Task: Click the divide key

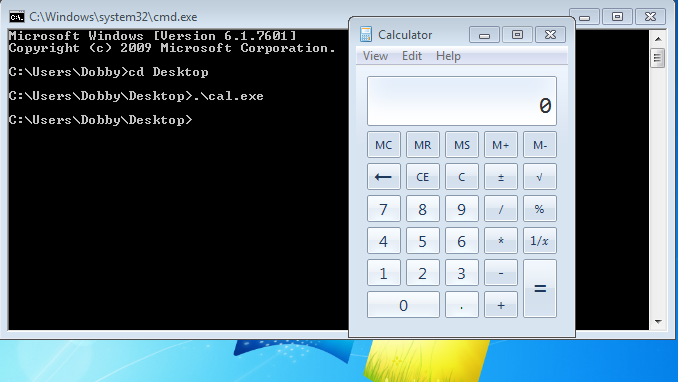Action: (501, 209)
